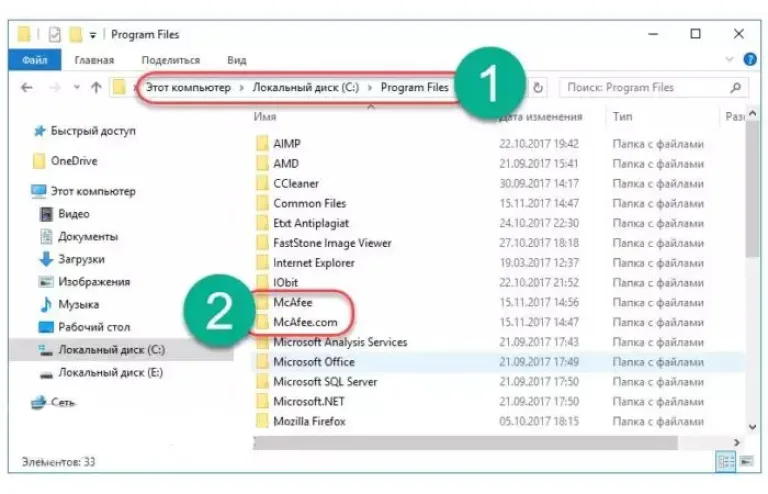Switch to details view layout icon
This screenshot has width=768, height=494.
coord(725,461)
